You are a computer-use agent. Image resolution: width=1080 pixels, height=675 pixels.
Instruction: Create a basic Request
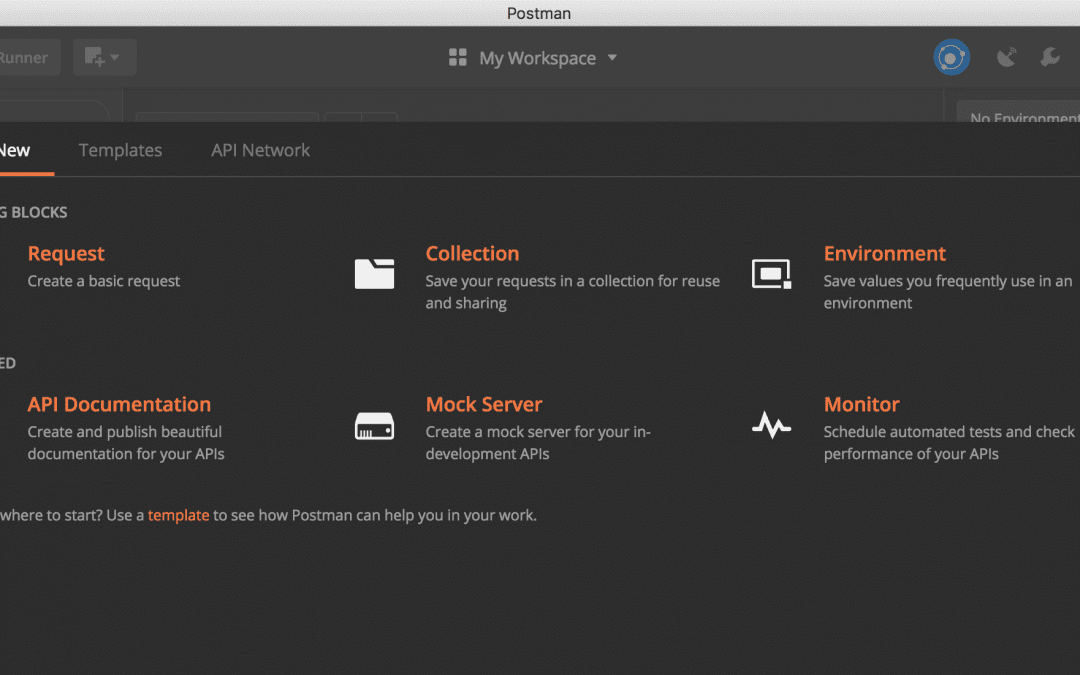[66, 253]
